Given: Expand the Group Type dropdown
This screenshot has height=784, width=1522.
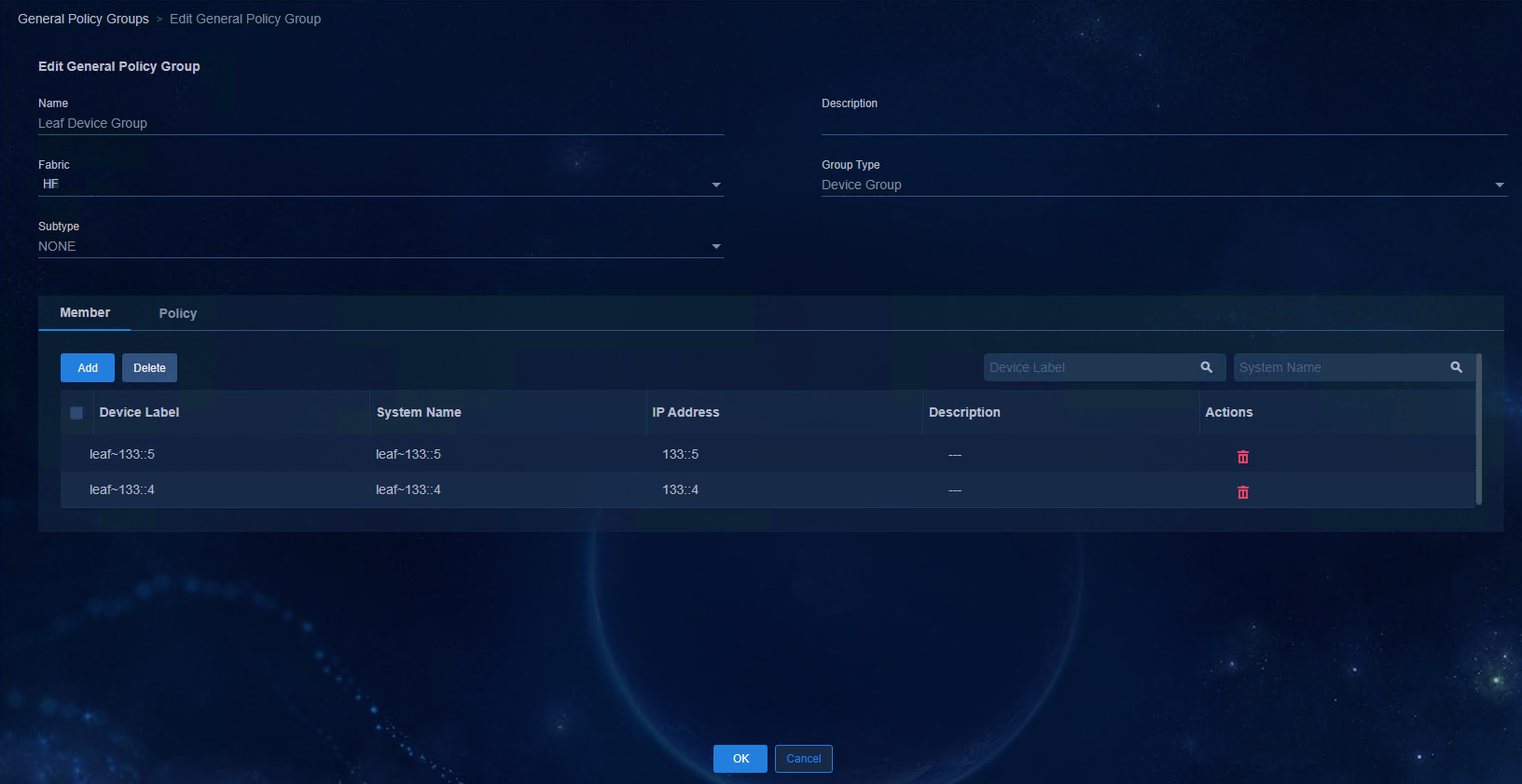Looking at the screenshot, I should tap(1164, 185).
